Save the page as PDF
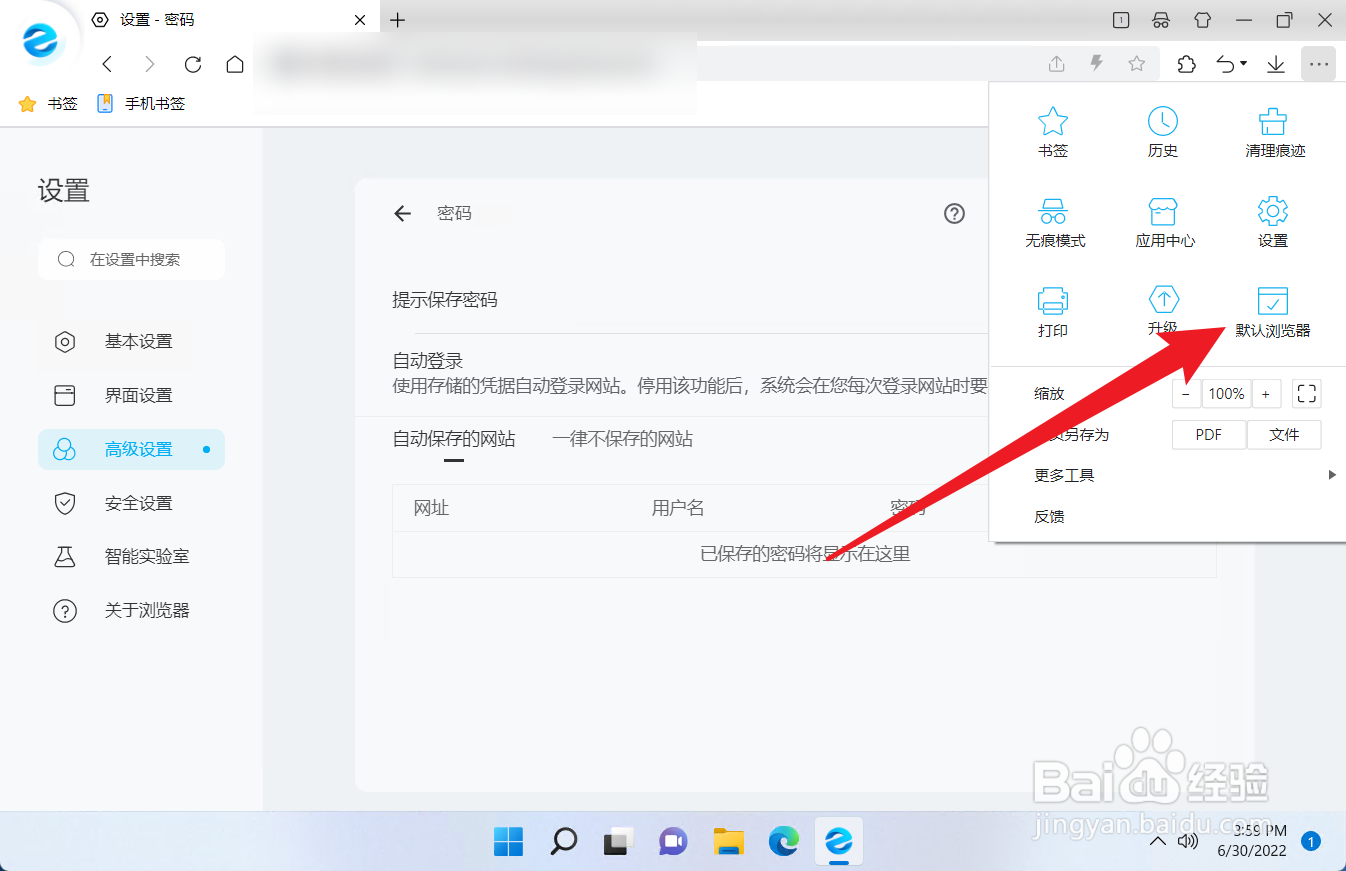 click(1209, 435)
